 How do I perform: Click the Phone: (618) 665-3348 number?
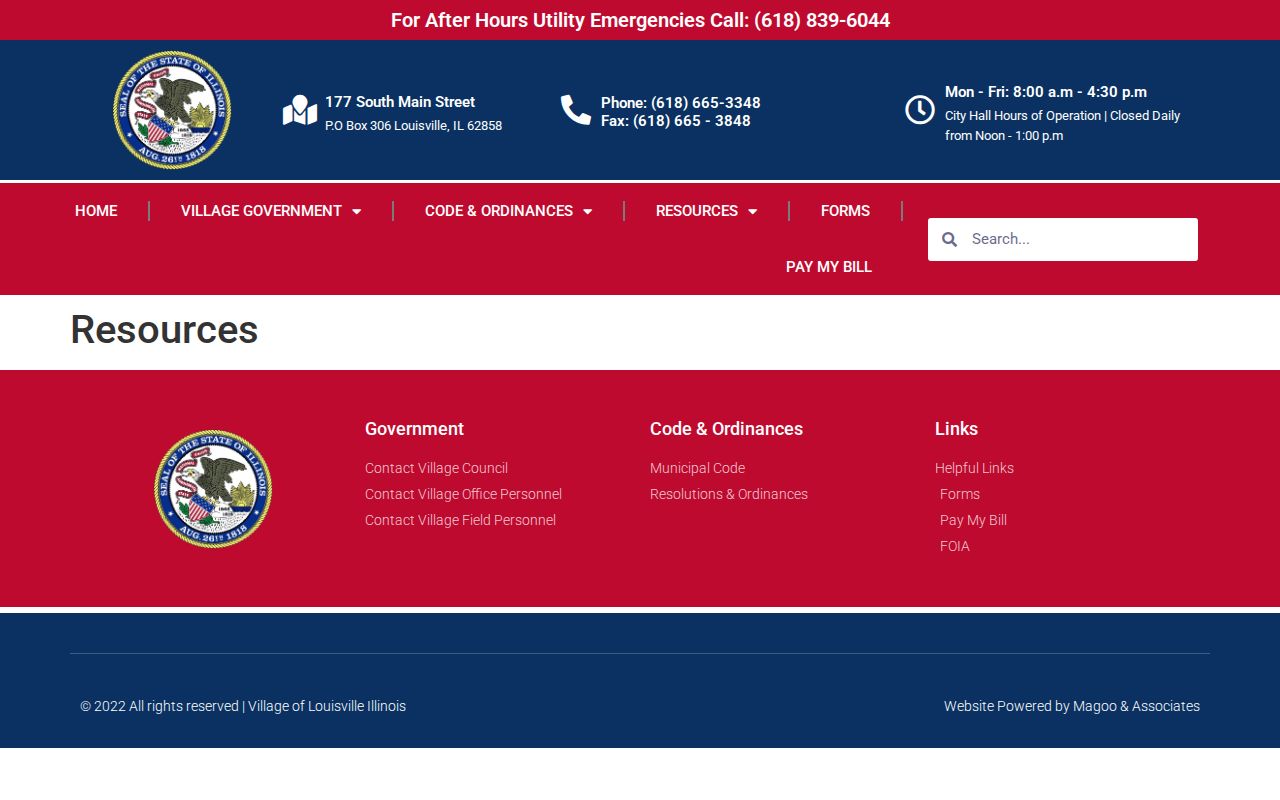pos(681,103)
